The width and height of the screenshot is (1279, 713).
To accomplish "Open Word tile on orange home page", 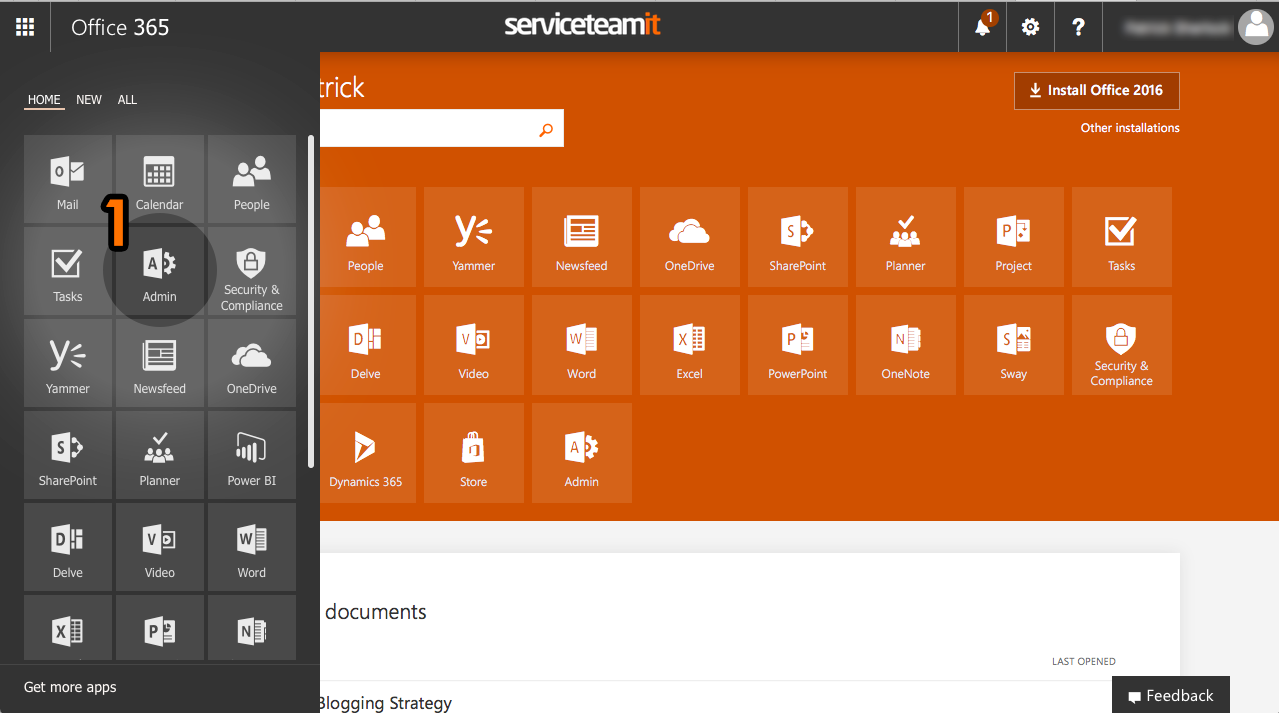I will pos(582,345).
